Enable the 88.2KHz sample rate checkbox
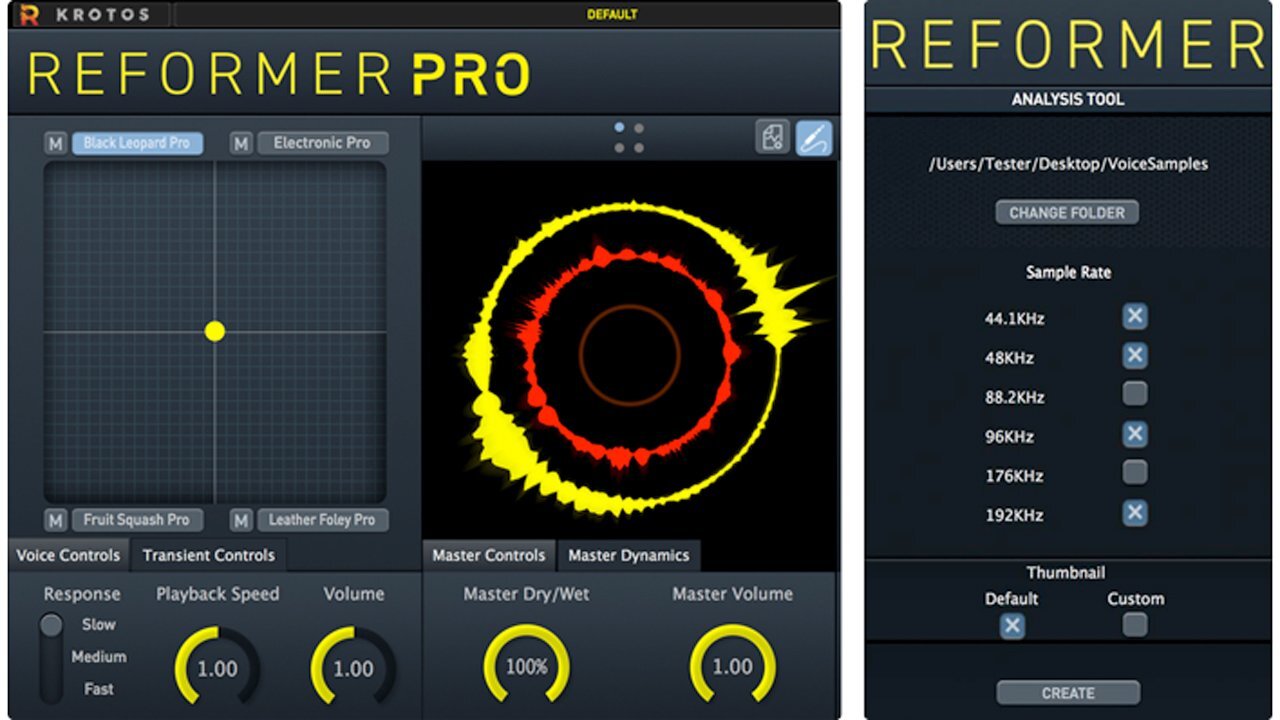 [x=1134, y=394]
